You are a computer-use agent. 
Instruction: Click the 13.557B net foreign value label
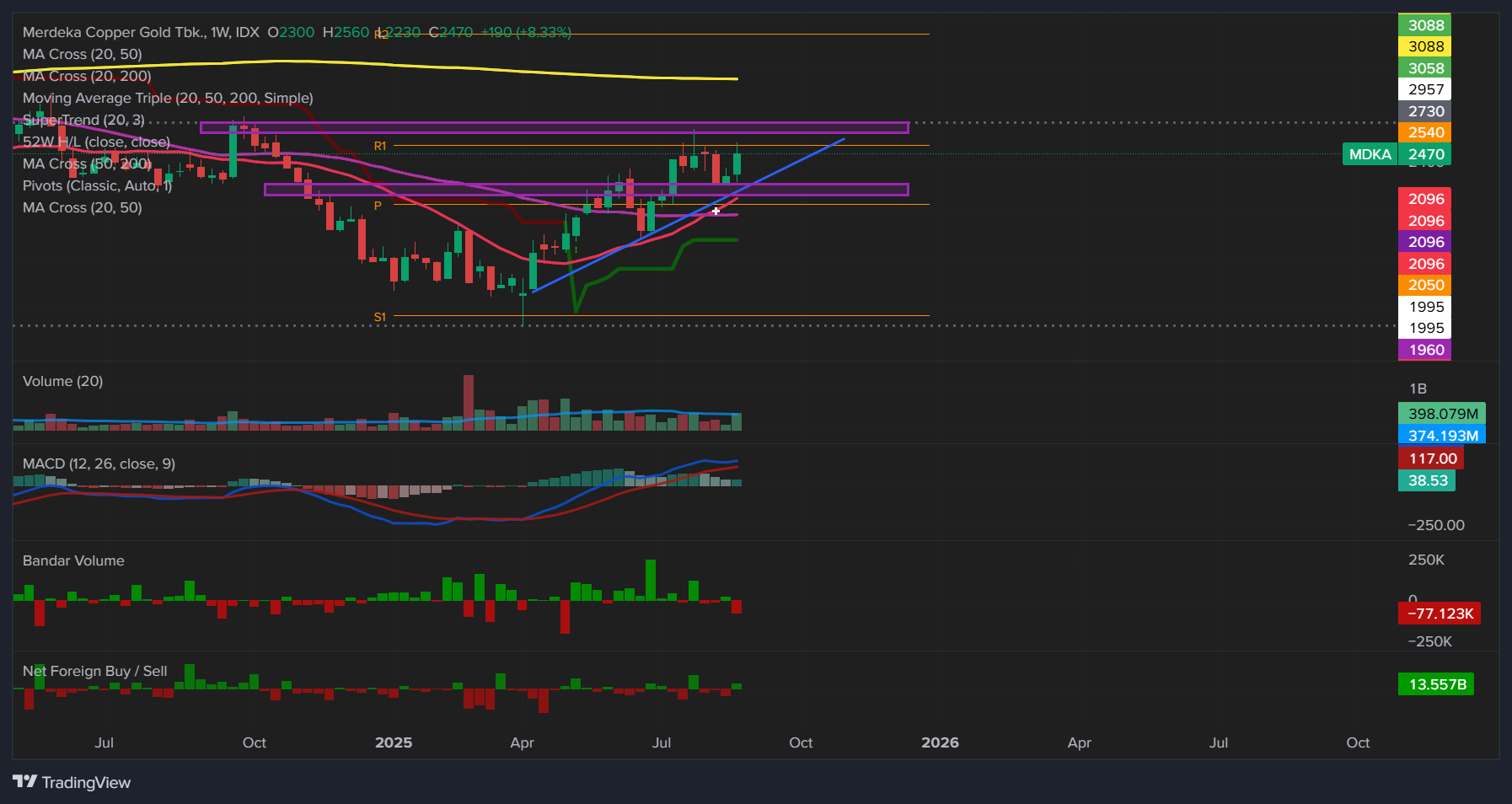point(1436,684)
